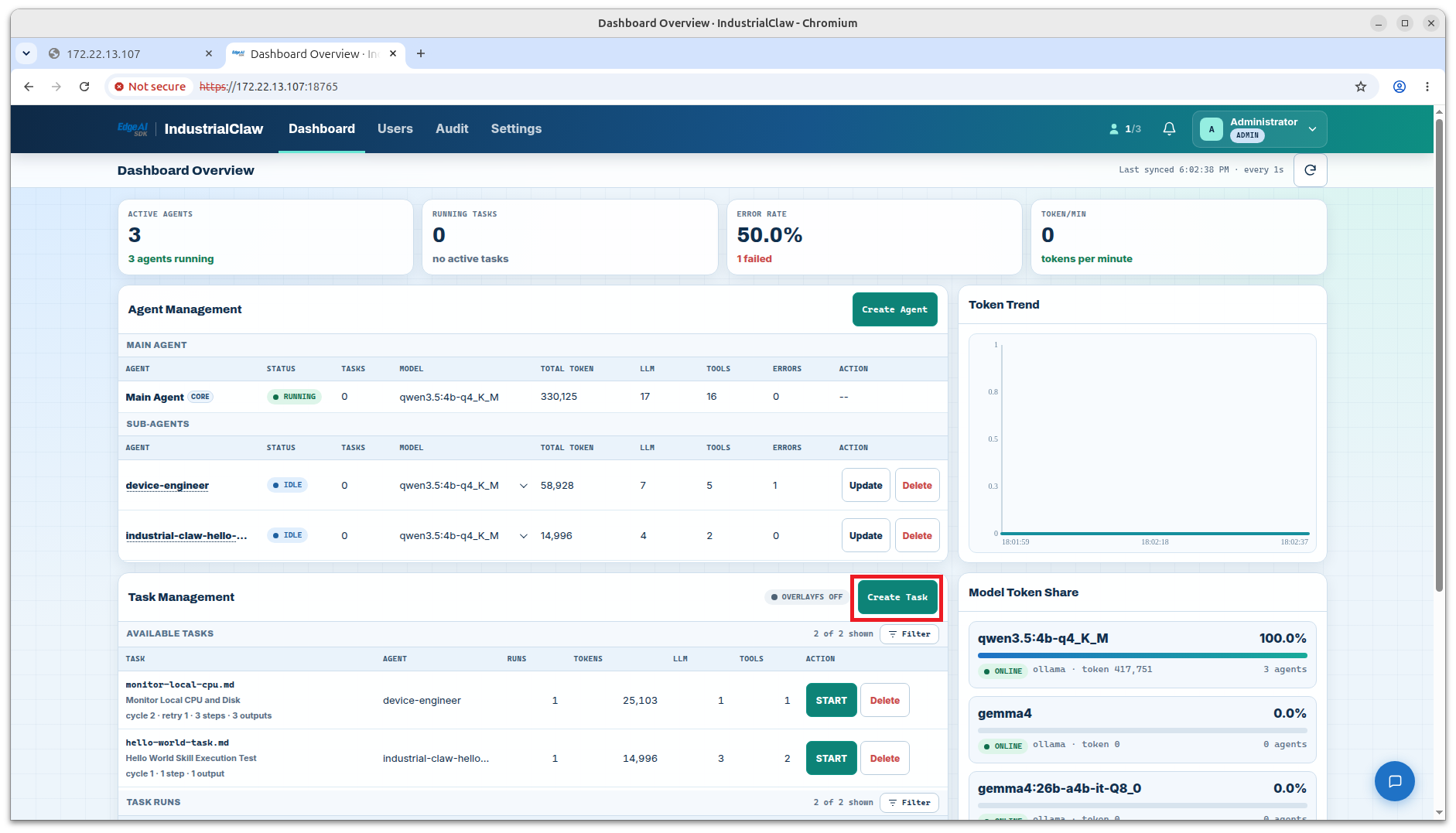Open Filter for Available Tasks

pyautogui.click(x=909, y=634)
